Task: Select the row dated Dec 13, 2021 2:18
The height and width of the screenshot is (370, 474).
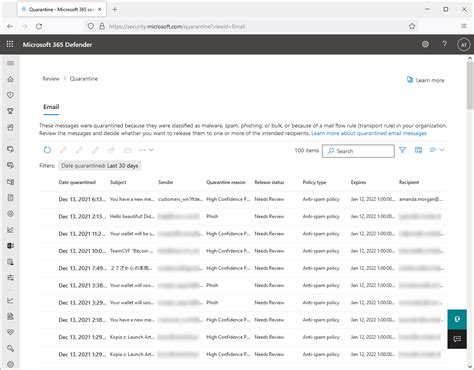Action: 243,320
